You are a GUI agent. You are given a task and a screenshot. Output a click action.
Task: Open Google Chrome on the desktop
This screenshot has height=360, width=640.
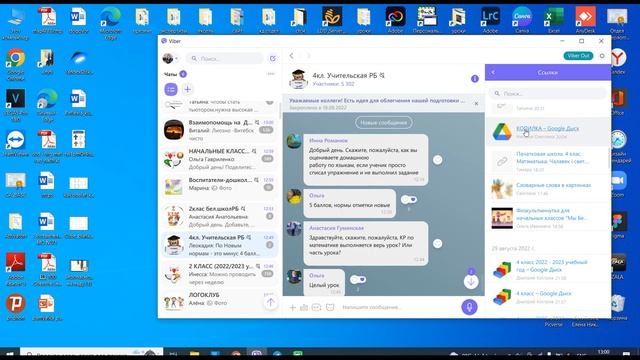(16, 64)
